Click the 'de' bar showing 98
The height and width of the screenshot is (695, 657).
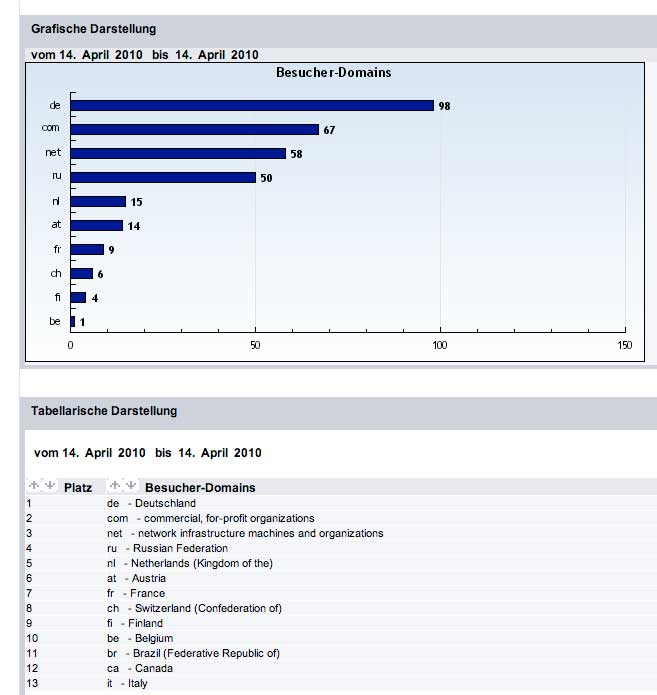[252, 105]
